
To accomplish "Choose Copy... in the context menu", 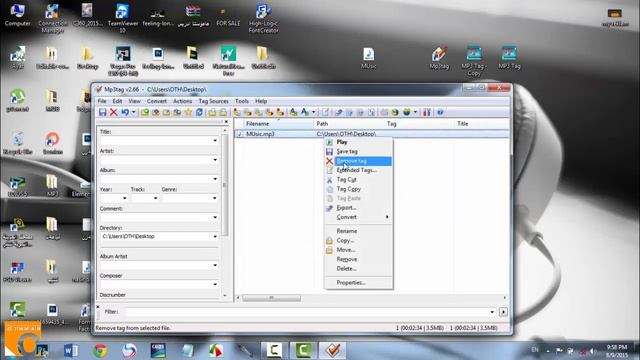I will pyautogui.click(x=358, y=240).
